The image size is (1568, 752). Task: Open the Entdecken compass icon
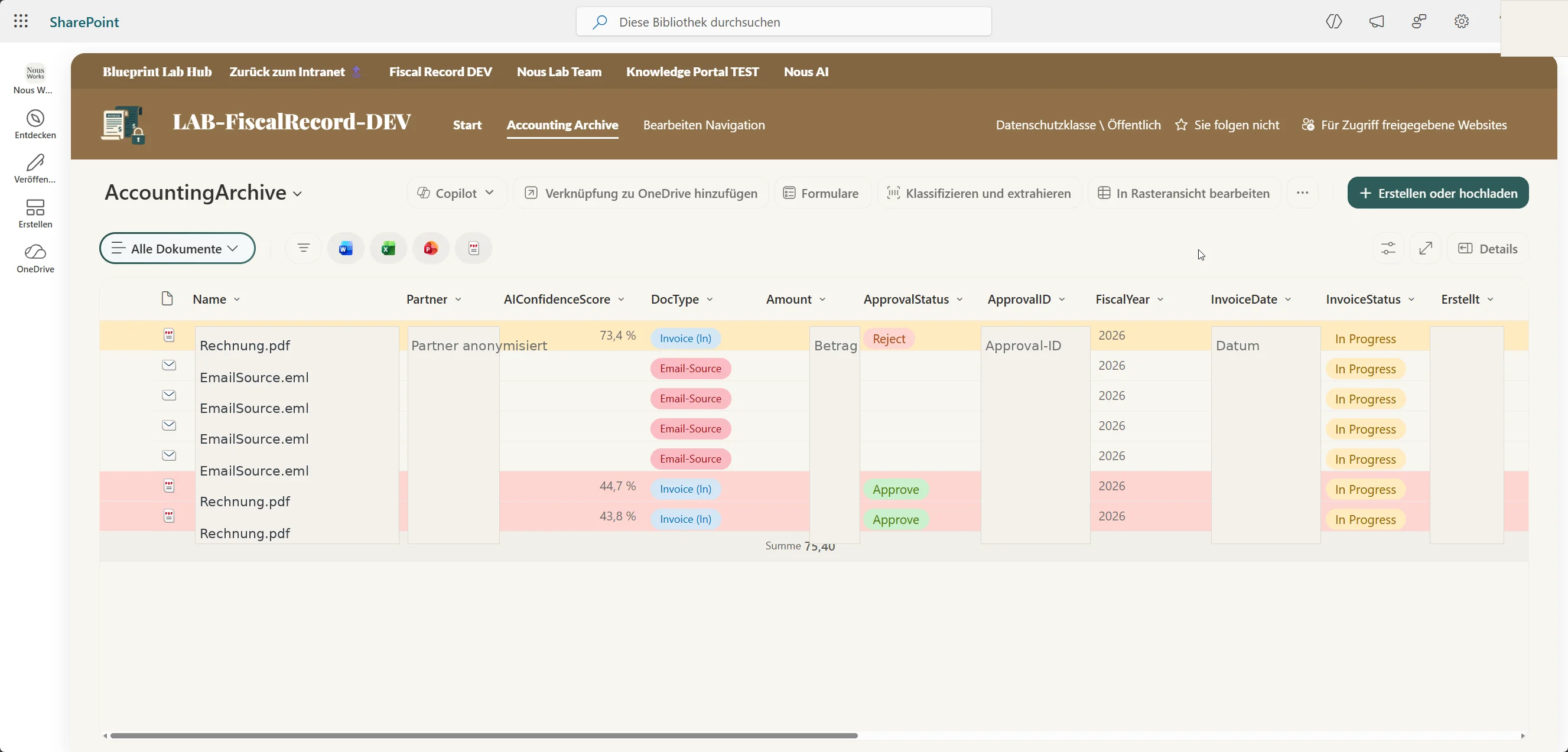35,118
